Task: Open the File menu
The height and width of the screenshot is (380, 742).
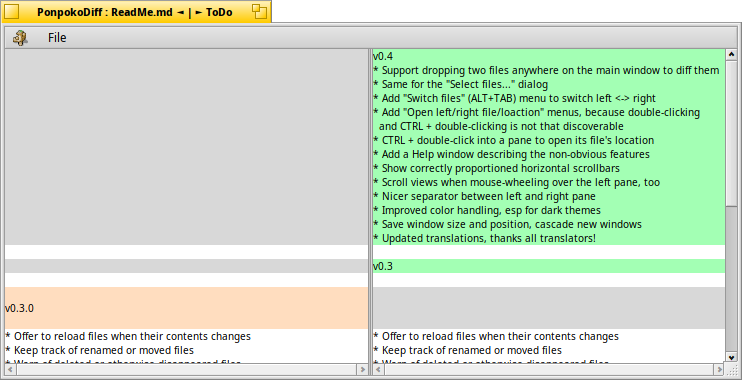Action: 57,37
